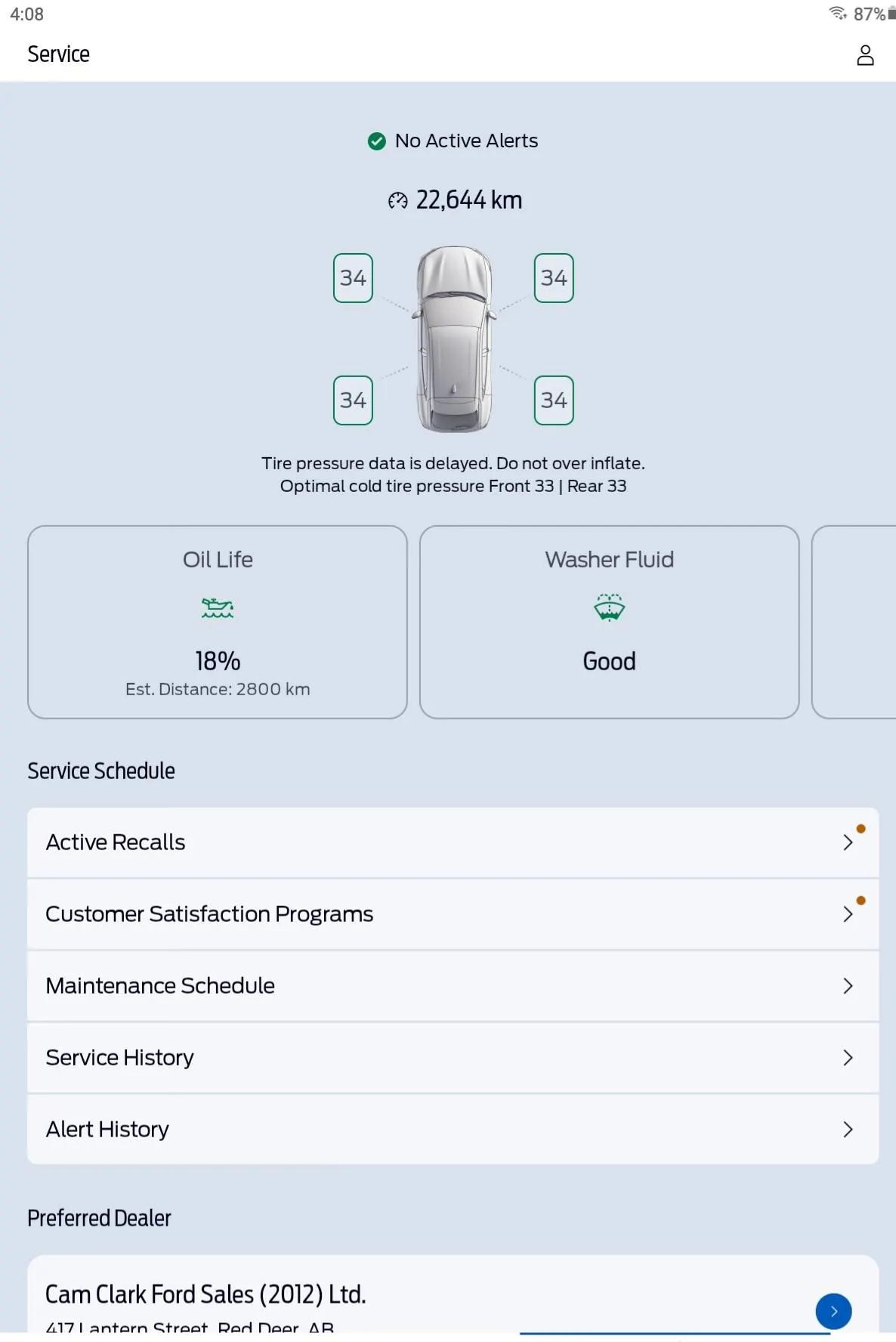Select the front left tire pressure badge
This screenshot has height=1342, width=896.
point(353,278)
